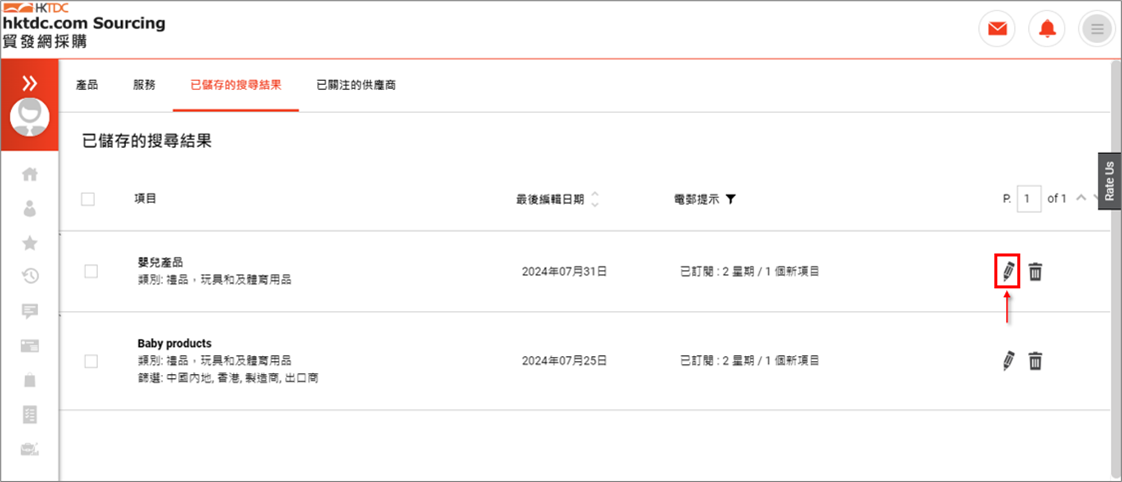The height and width of the screenshot is (482, 1122).
Task: Open favorites star in sidebar
Action: [30, 242]
